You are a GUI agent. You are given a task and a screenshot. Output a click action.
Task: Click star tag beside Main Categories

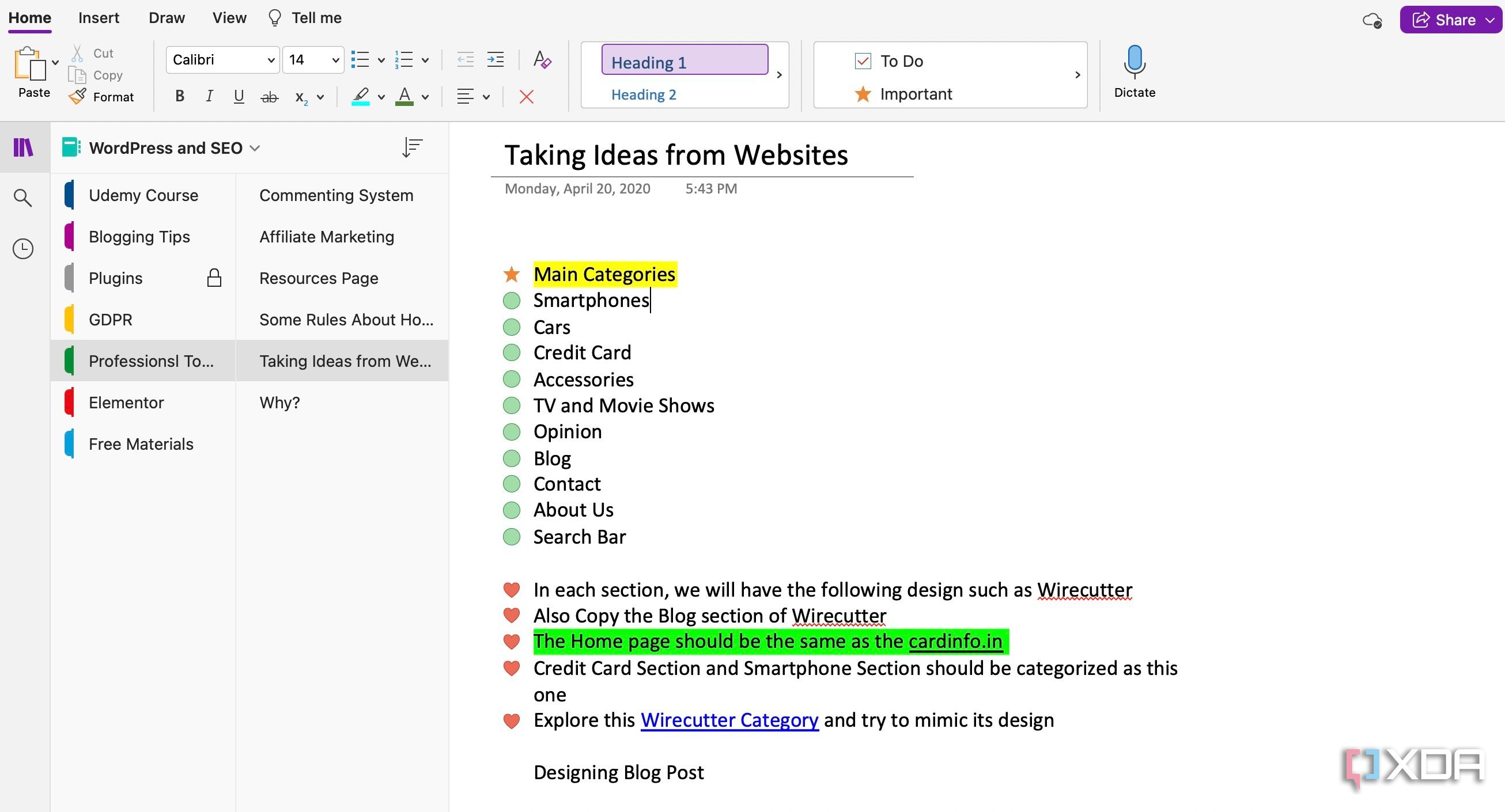tap(511, 274)
